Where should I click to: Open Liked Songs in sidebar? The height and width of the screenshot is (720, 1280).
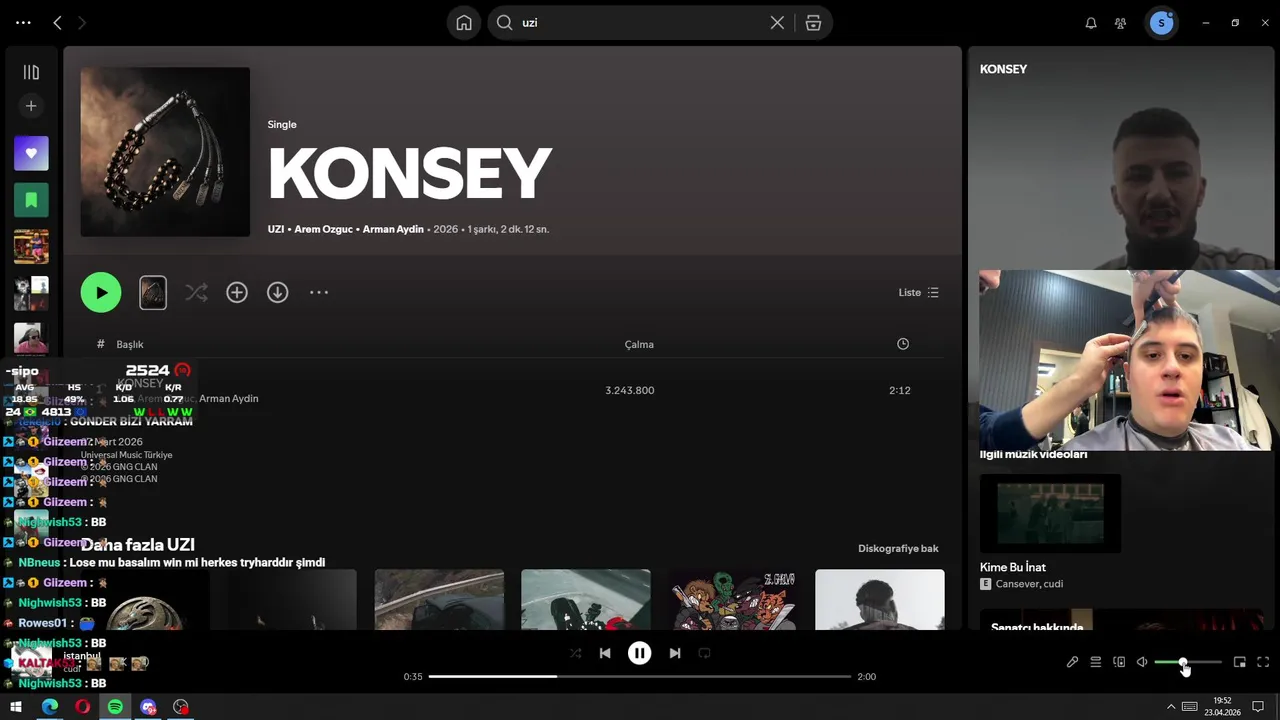click(31, 153)
